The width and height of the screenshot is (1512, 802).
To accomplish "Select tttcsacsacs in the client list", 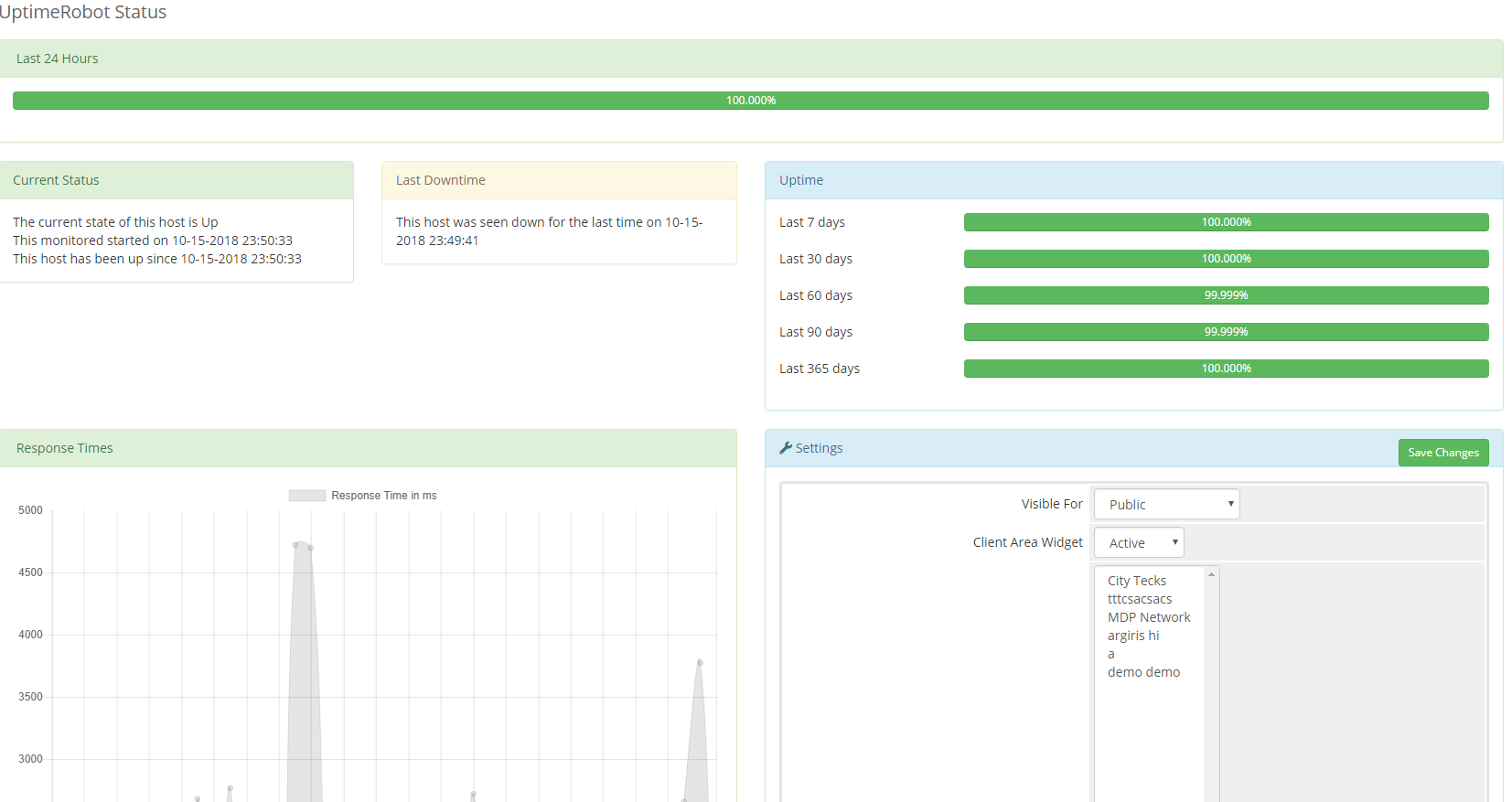I will coord(1140,599).
